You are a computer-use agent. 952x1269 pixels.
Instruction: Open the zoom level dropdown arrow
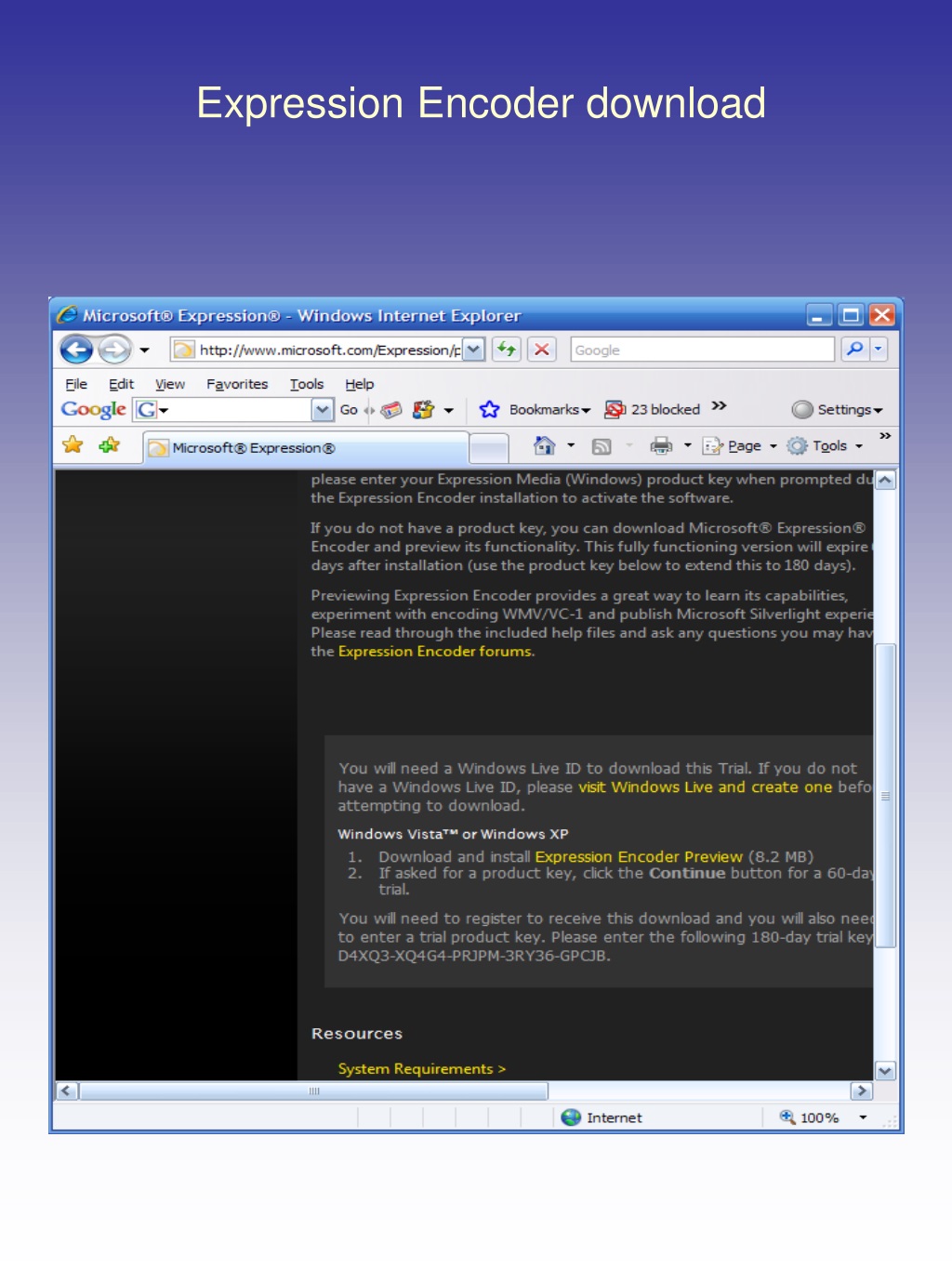(864, 1117)
